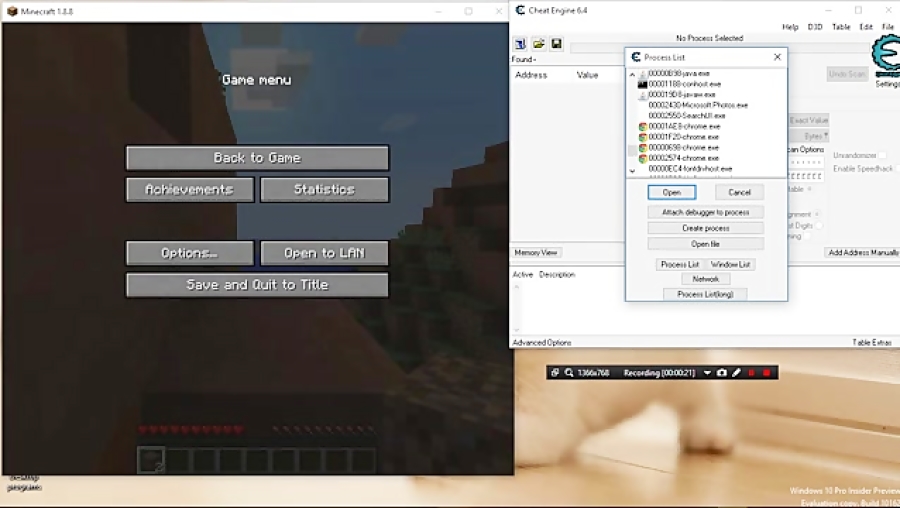
Task: Open the Exact Value scan type dropdown
Action: (x=810, y=120)
